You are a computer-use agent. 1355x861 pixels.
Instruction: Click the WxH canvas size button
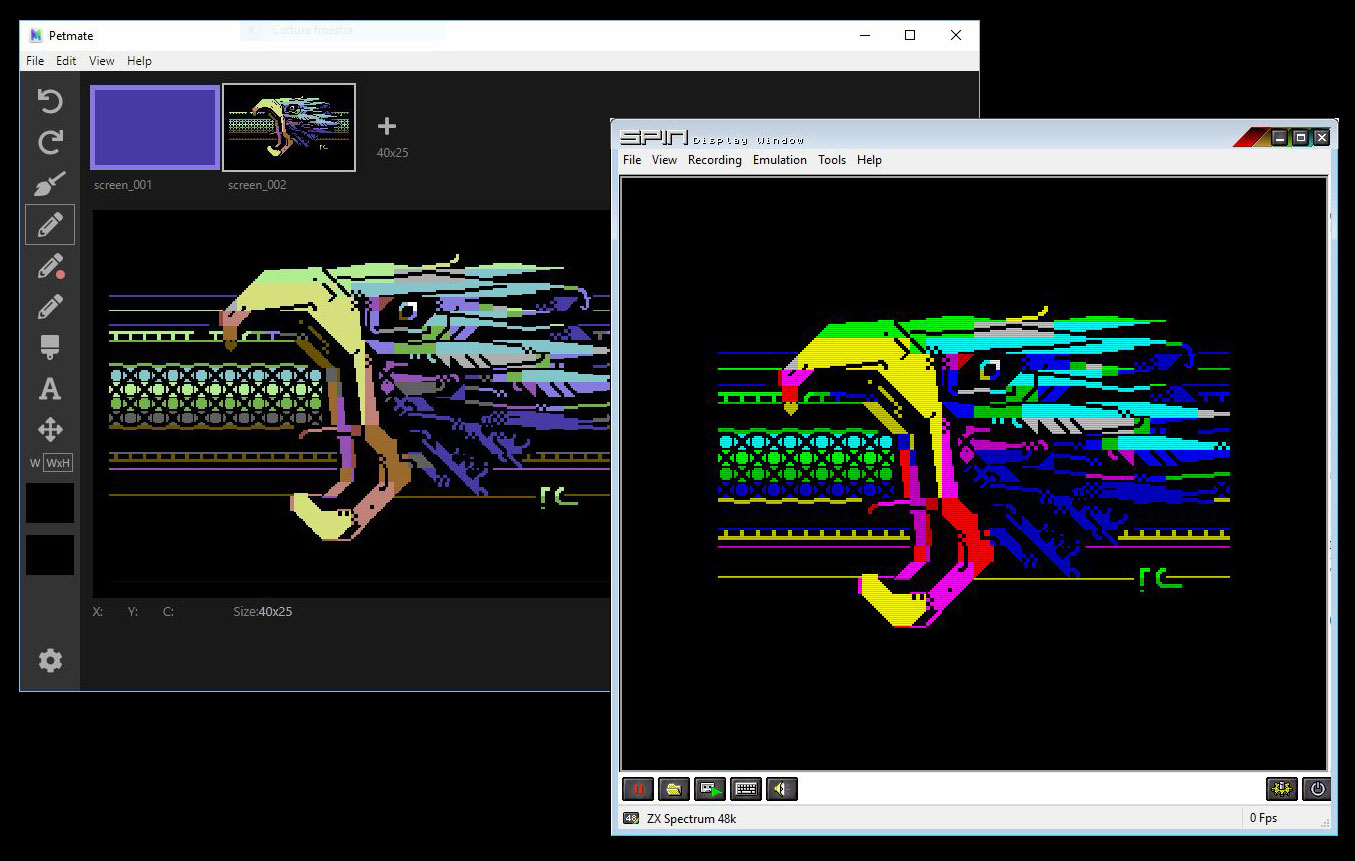59,463
